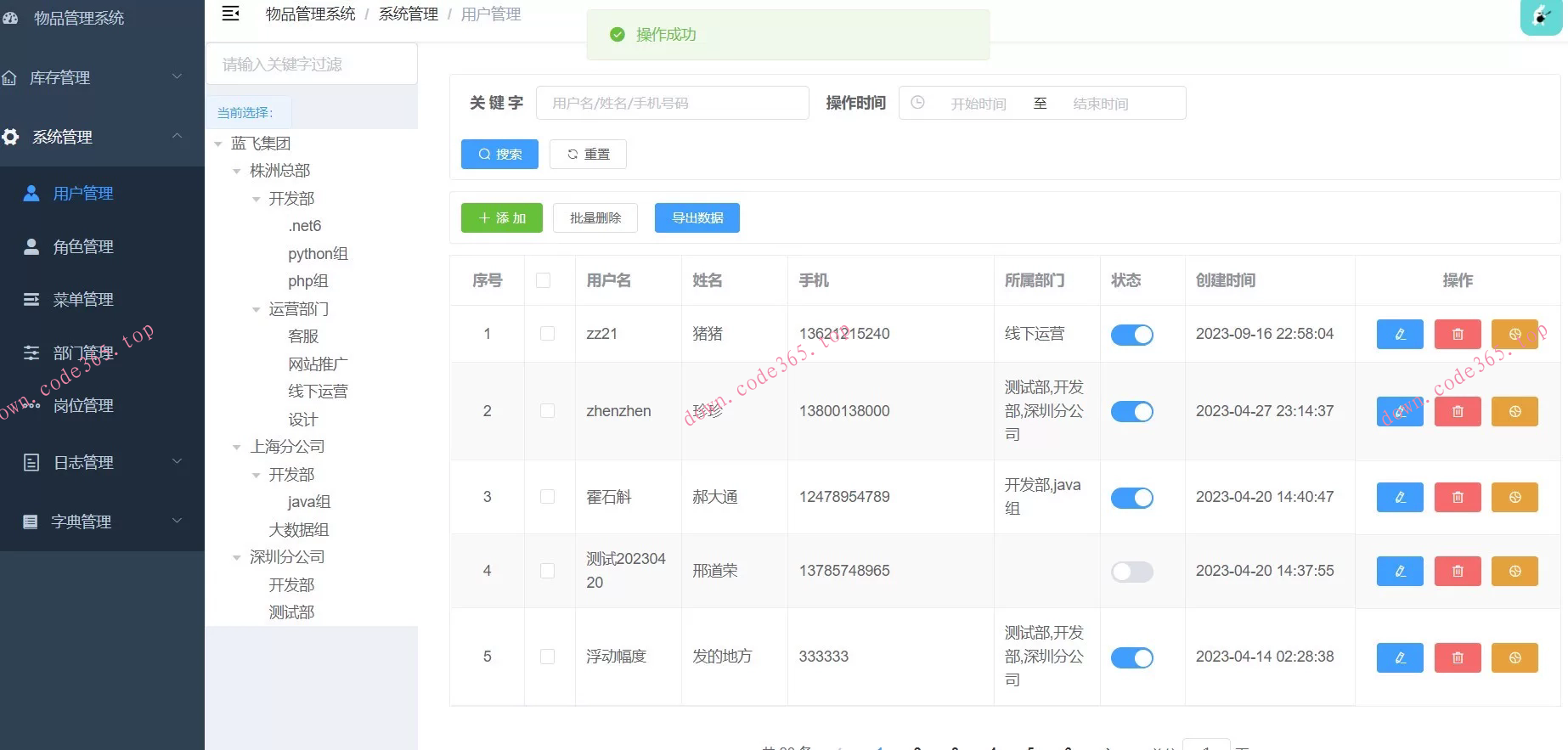Click the 部门管理 sliders icon in sidebar
Image resolution: width=1568 pixels, height=750 pixels.
click(31, 352)
